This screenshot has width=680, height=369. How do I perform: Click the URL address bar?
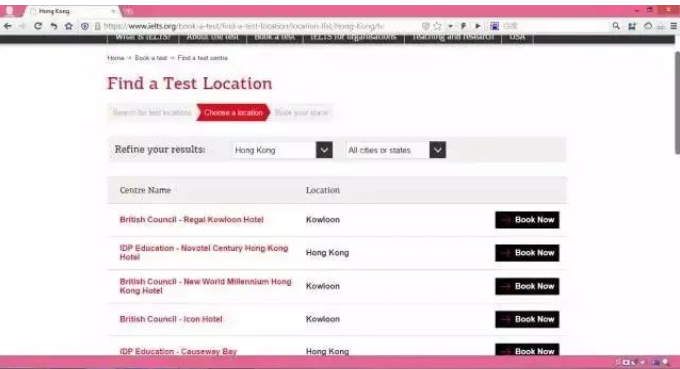pyautogui.click(x=256, y=26)
